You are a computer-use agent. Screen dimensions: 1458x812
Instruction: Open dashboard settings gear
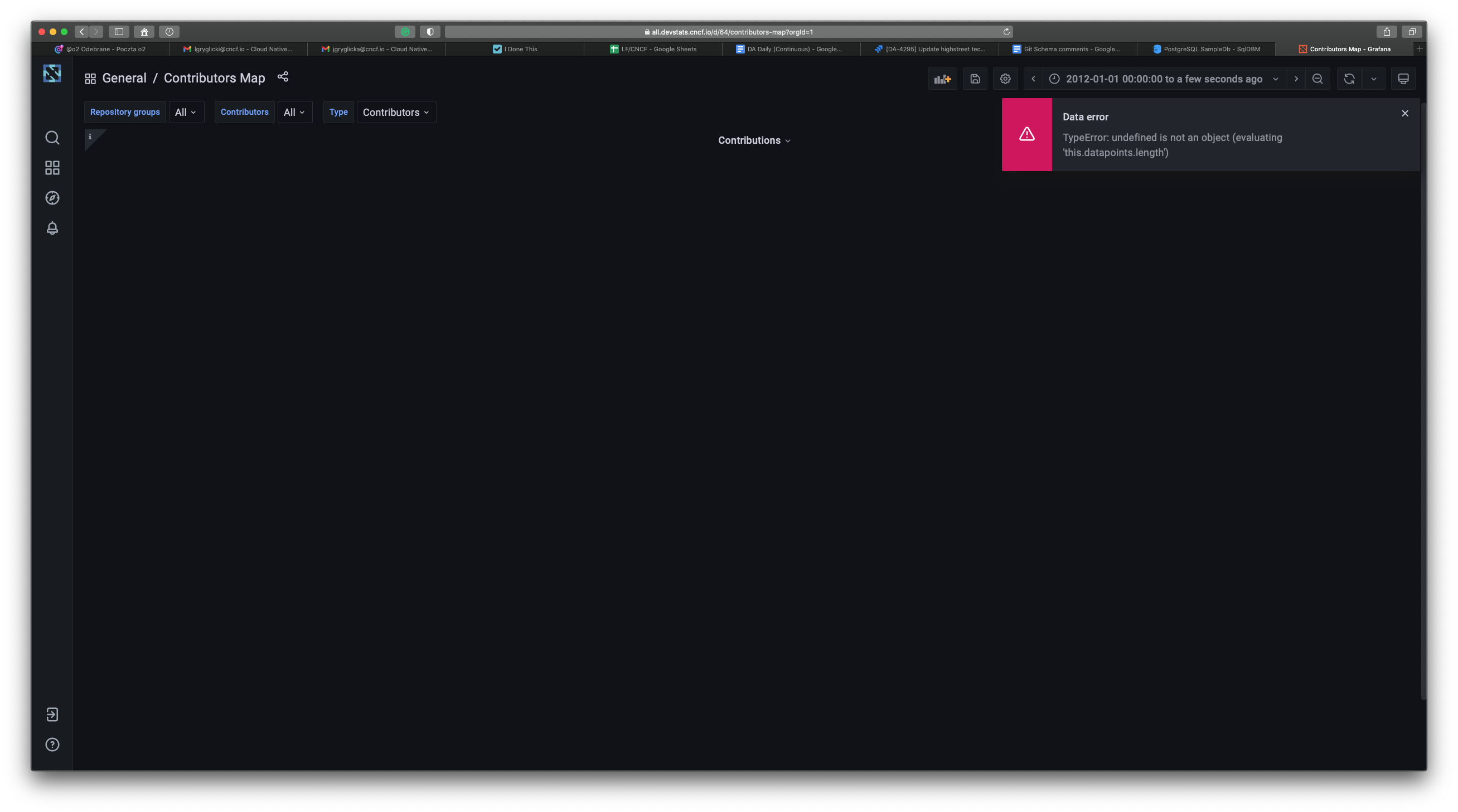tap(1005, 79)
